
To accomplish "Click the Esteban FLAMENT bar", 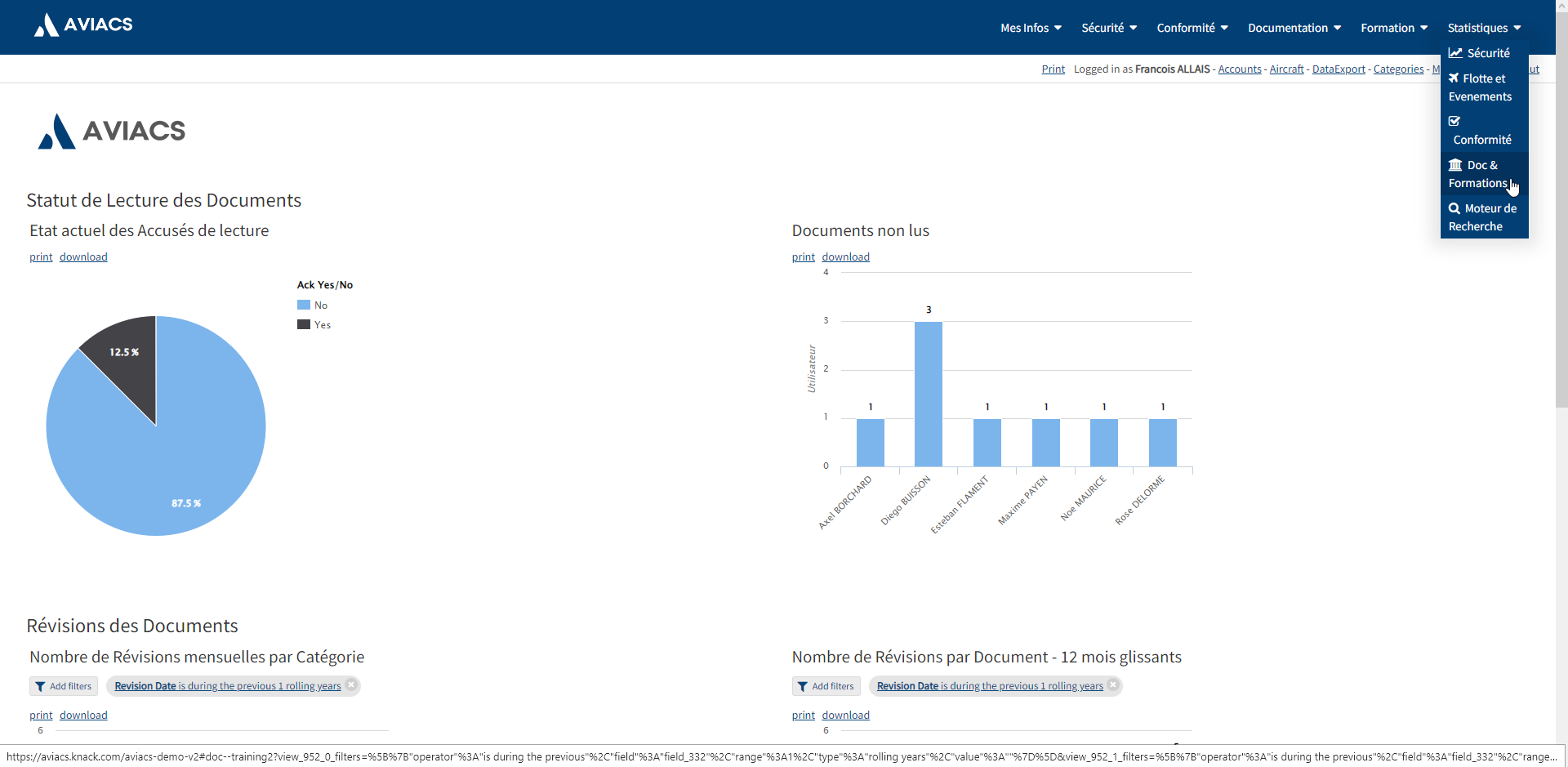I will pos(987,443).
